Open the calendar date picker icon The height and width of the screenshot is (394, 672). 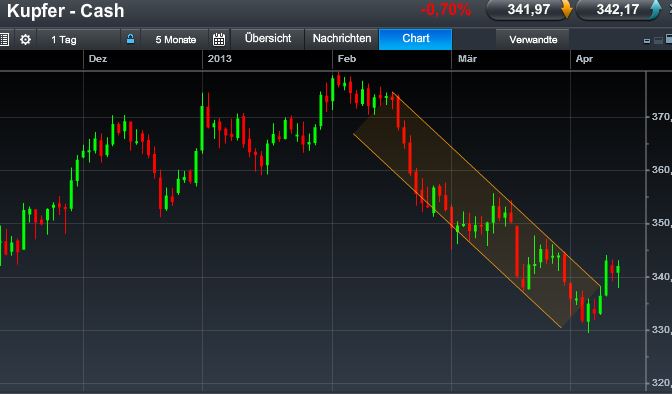click(x=219, y=39)
